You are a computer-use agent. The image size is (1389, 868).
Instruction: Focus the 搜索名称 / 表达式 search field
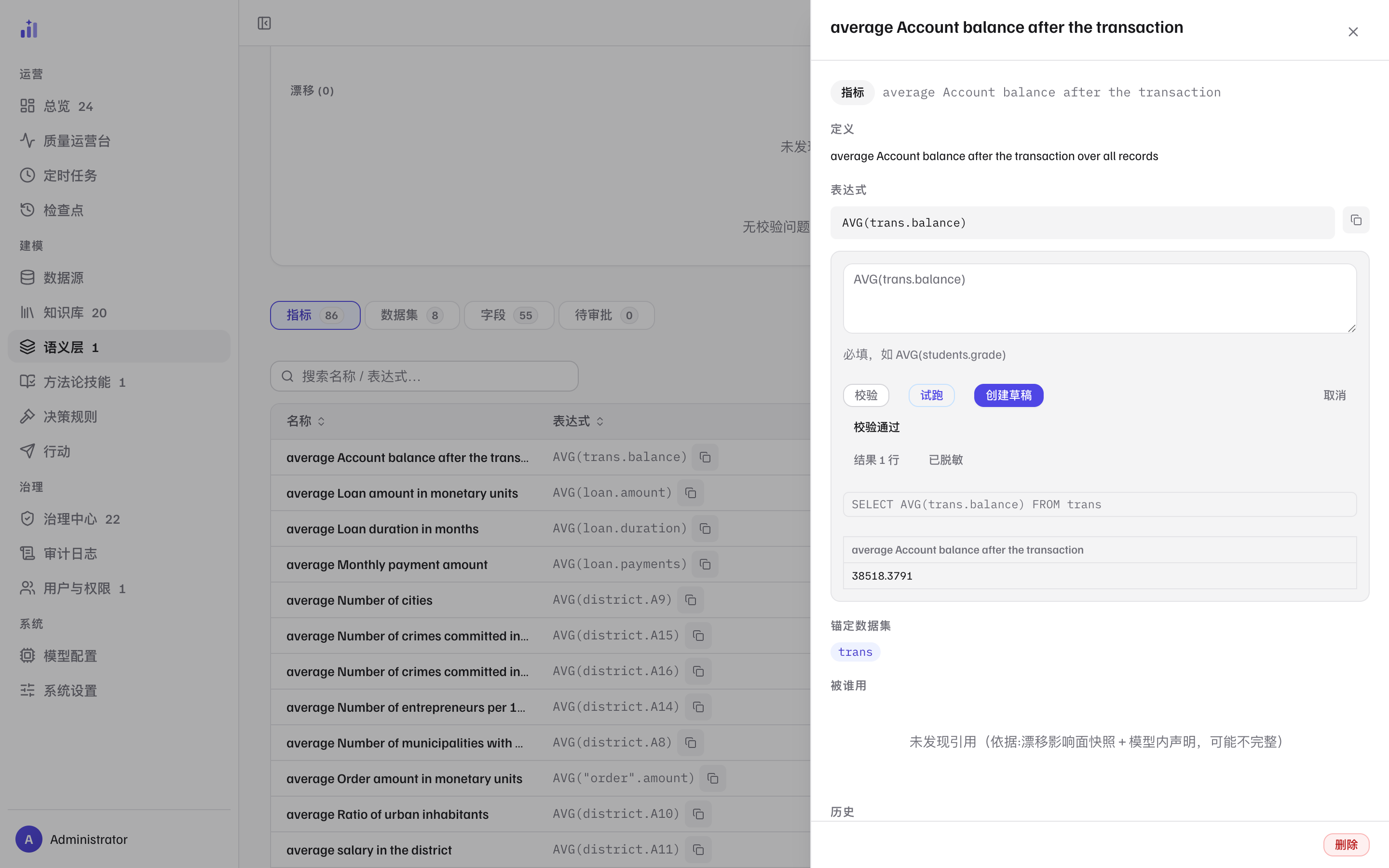point(424,377)
